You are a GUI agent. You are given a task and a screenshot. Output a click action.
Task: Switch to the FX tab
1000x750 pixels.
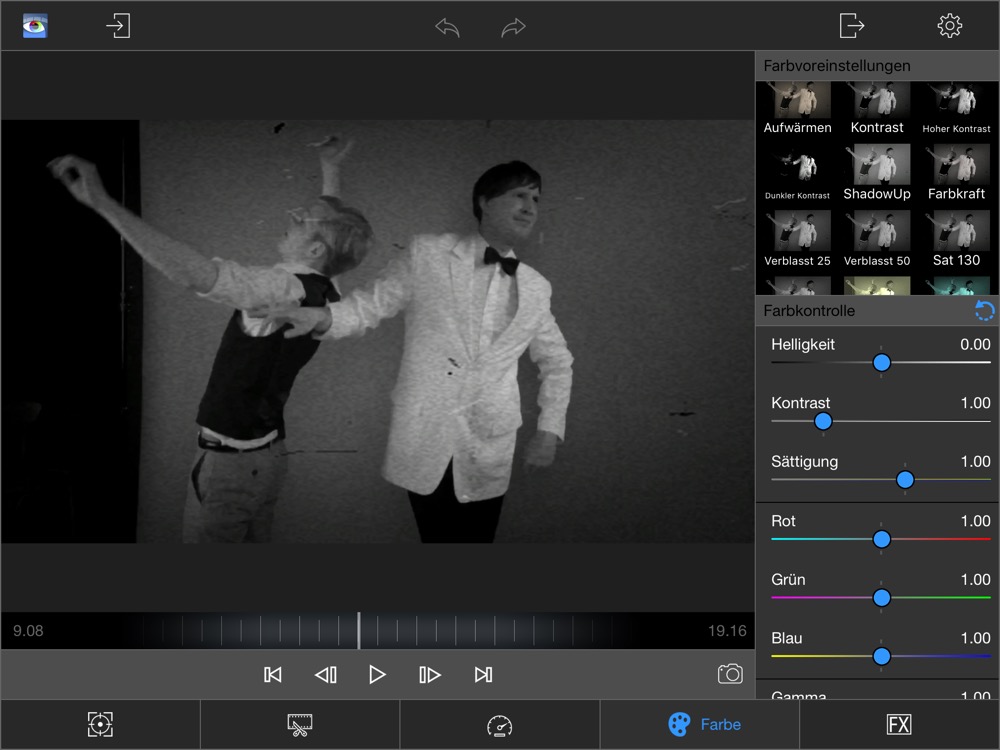coord(899,725)
